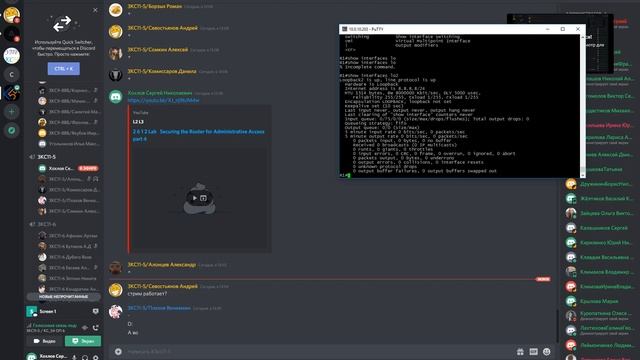Play the embedded YouTube video
This screenshot has height=360, width=640.
195,198
